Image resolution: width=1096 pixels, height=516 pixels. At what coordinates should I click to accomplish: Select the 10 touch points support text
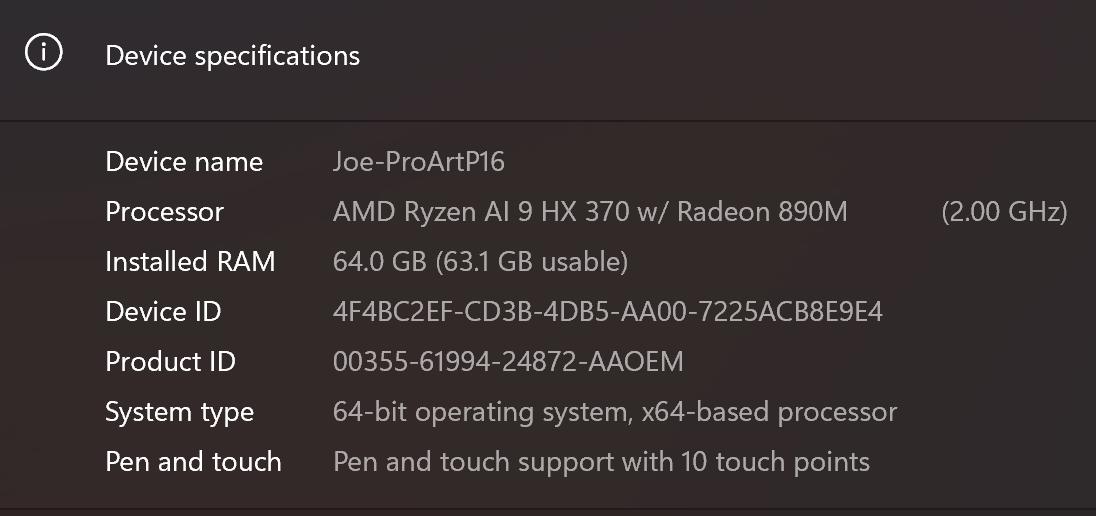pos(775,462)
